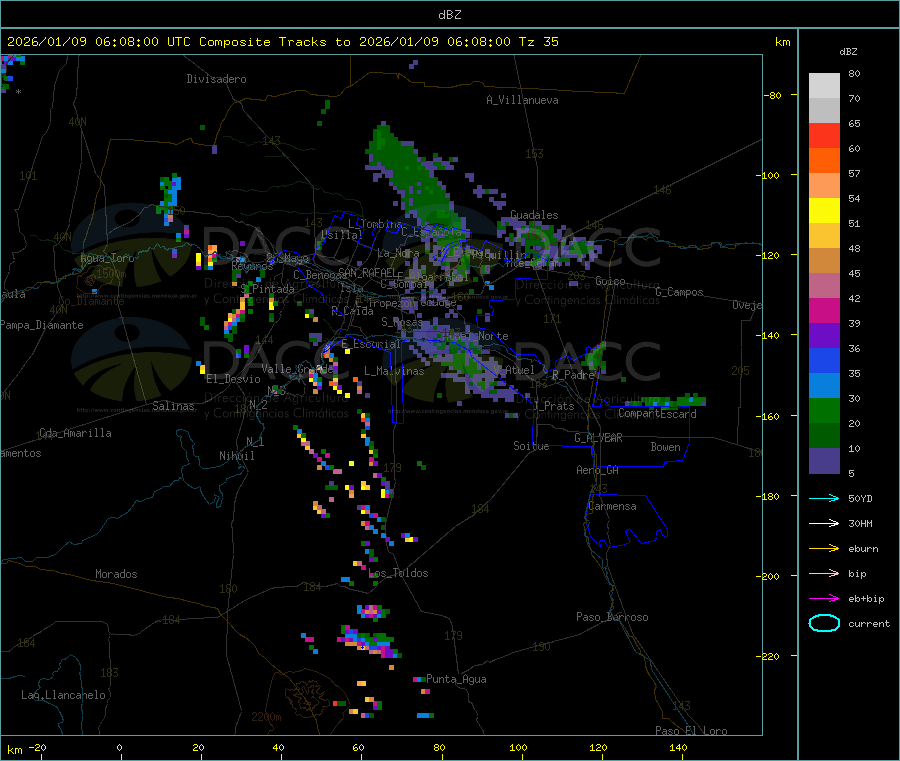Click the Punta_Agua map label

456,679
